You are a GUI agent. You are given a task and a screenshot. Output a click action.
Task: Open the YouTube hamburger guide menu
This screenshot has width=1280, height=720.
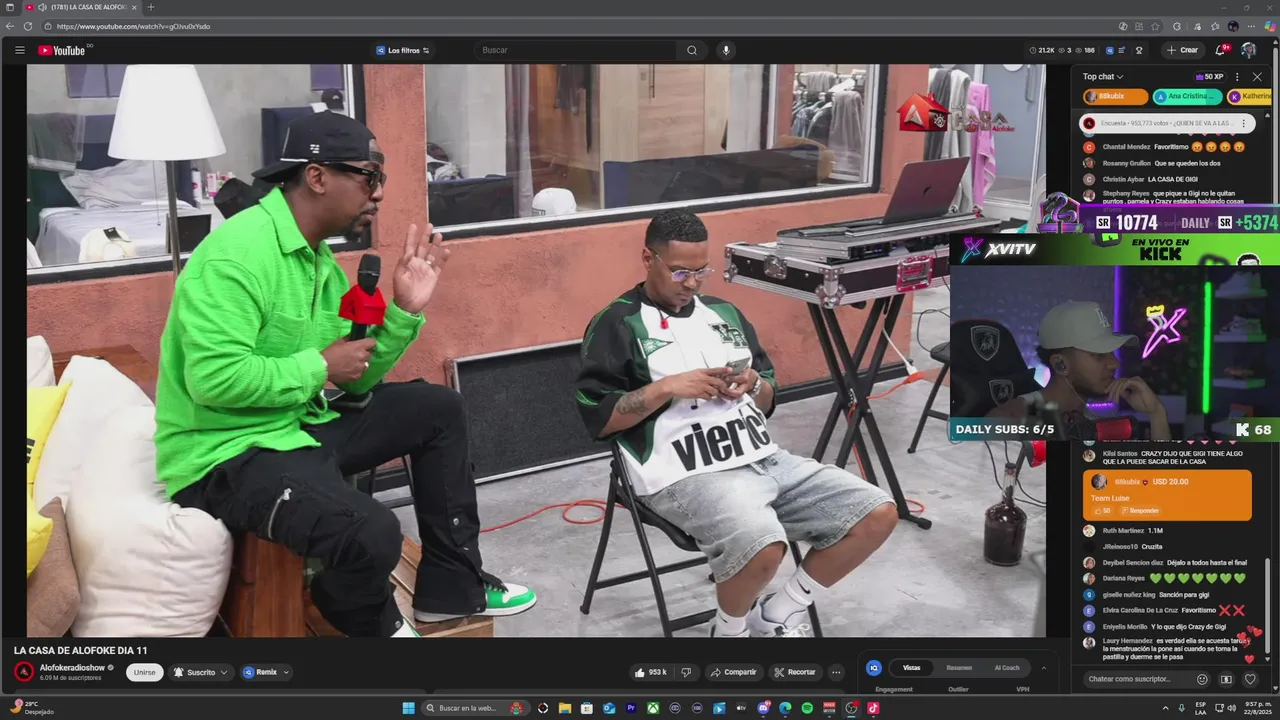coord(19,50)
